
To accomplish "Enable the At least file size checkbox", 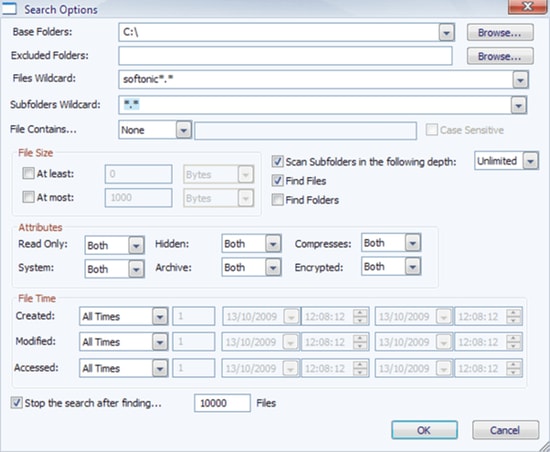I will tap(28, 173).
